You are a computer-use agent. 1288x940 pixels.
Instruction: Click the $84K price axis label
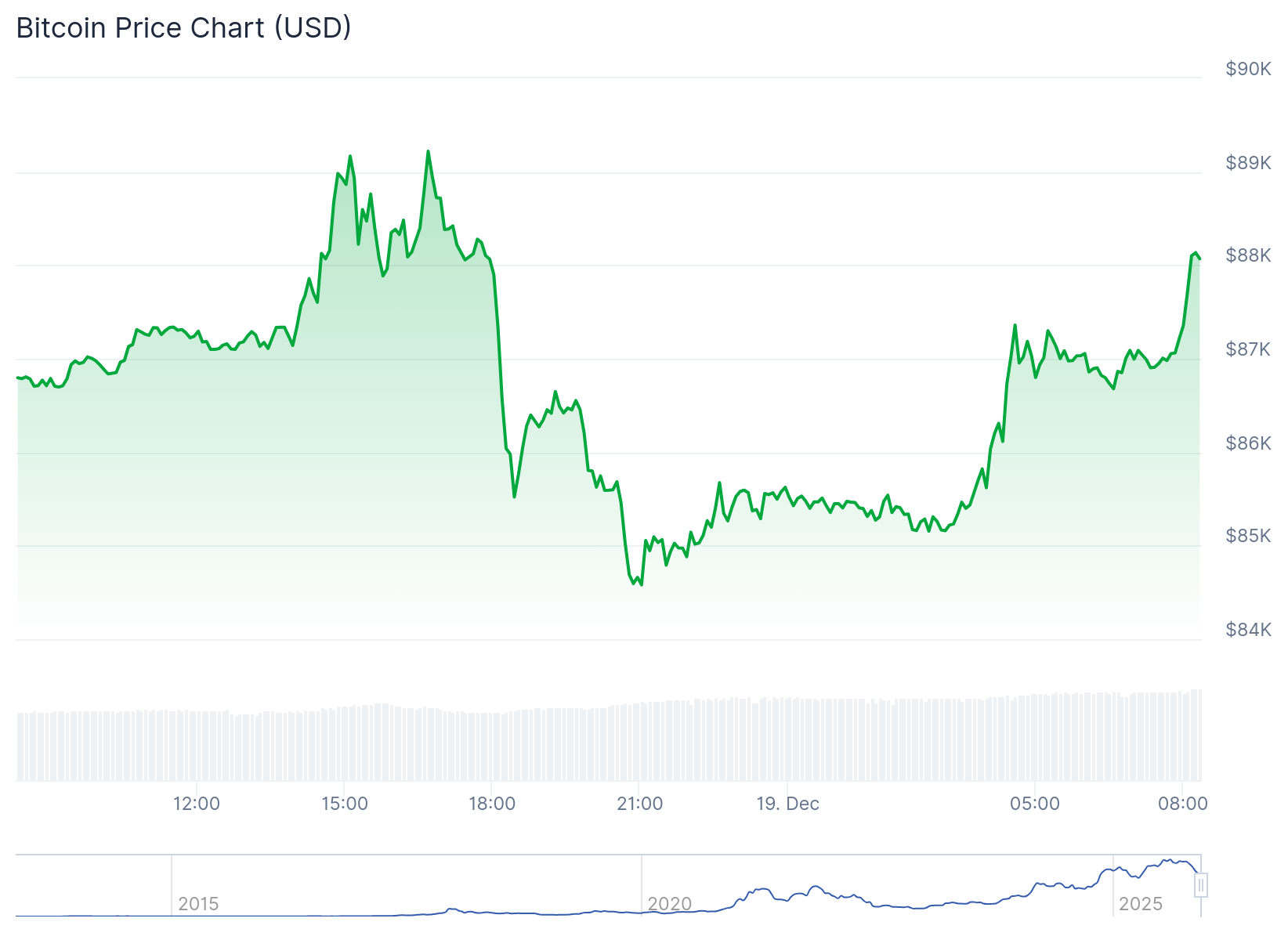click(x=1248, y=630)
